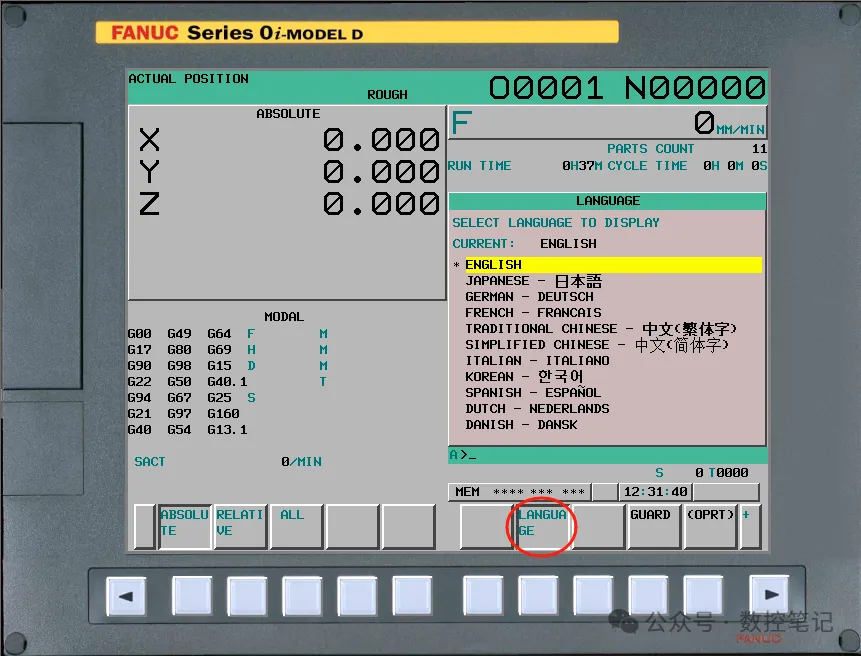Screen dimensions: 861x656
Task: Choose DUTCH - NEDERLANDS from the list
Action: [537, 408]
